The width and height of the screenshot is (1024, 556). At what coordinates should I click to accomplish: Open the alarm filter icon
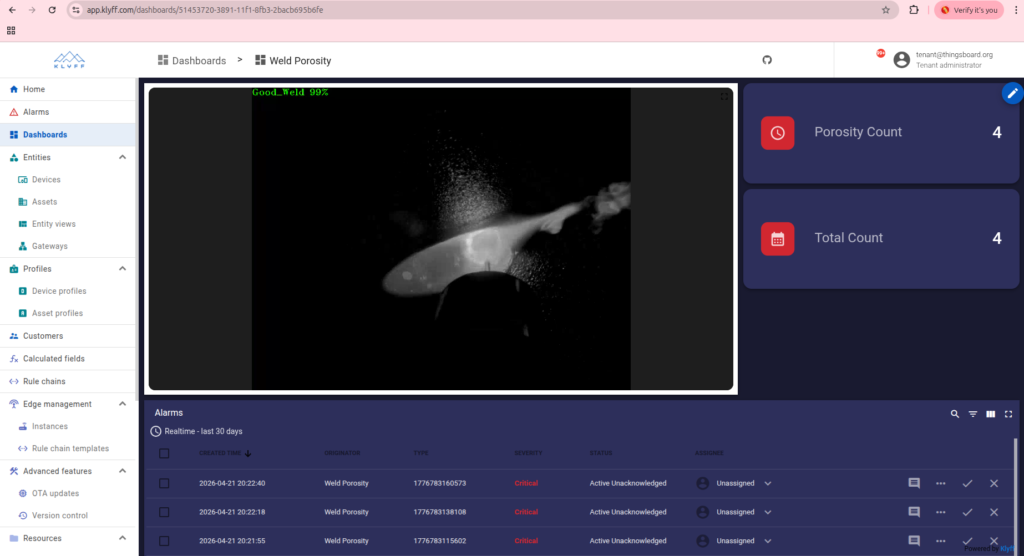tap(972, 413)
